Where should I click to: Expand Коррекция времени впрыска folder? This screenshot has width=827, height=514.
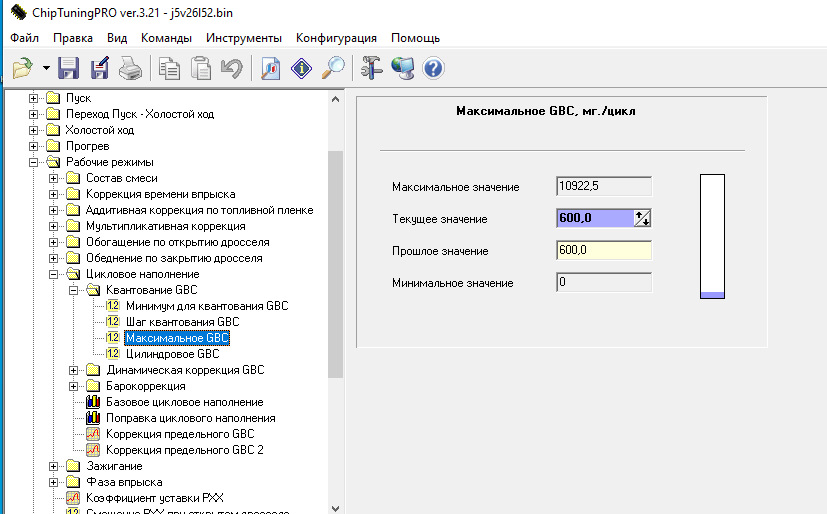coord(53,194)
